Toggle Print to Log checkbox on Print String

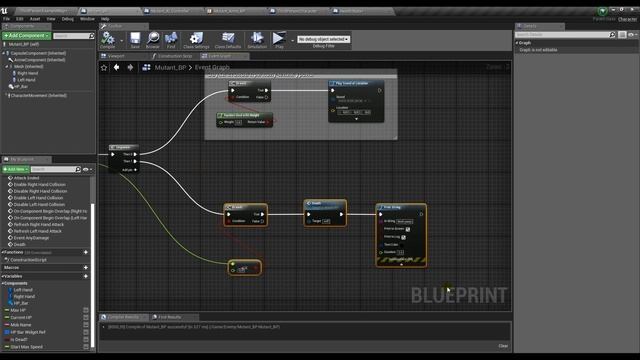[x=403, y=237]
